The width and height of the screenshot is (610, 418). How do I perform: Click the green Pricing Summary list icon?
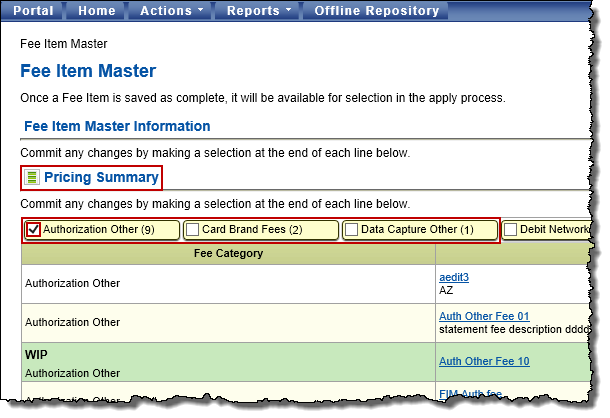(32, 178)
